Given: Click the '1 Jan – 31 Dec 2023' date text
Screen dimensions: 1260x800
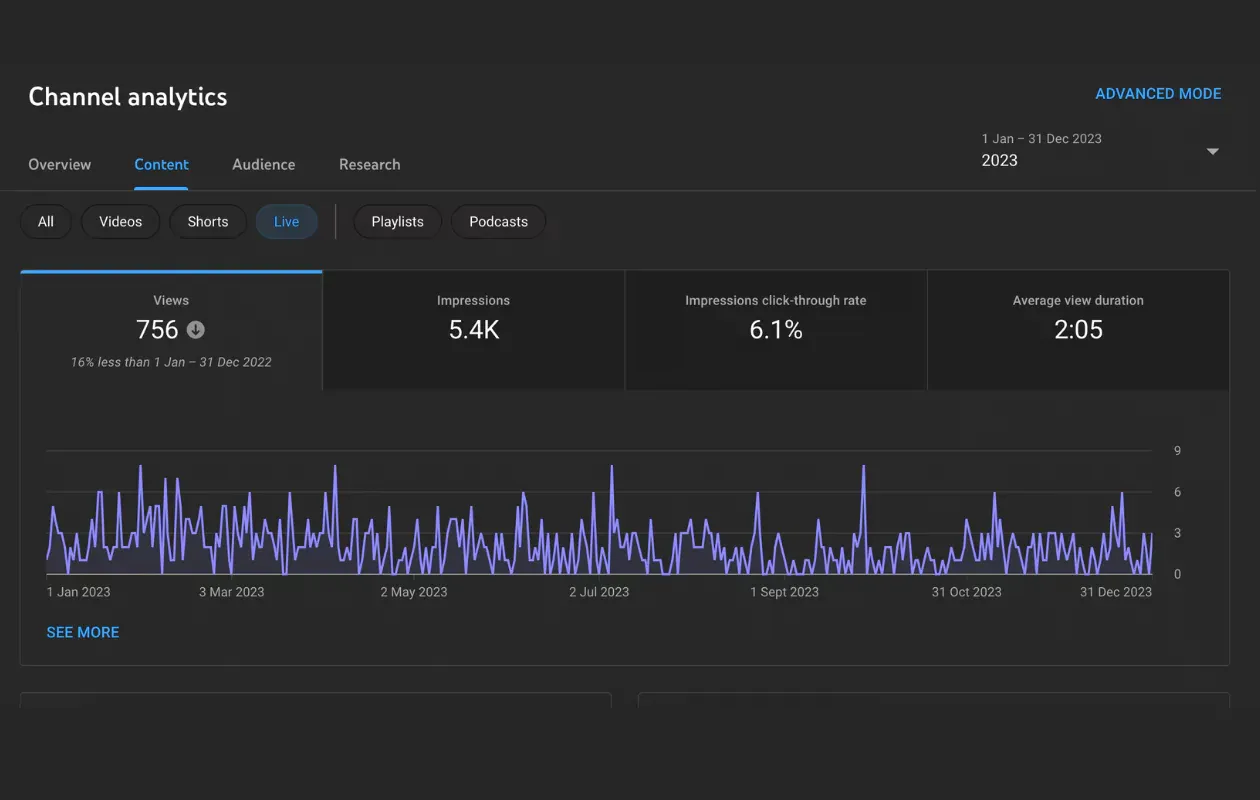Looking at the screenshot, I should click(x=1042, y=139).
